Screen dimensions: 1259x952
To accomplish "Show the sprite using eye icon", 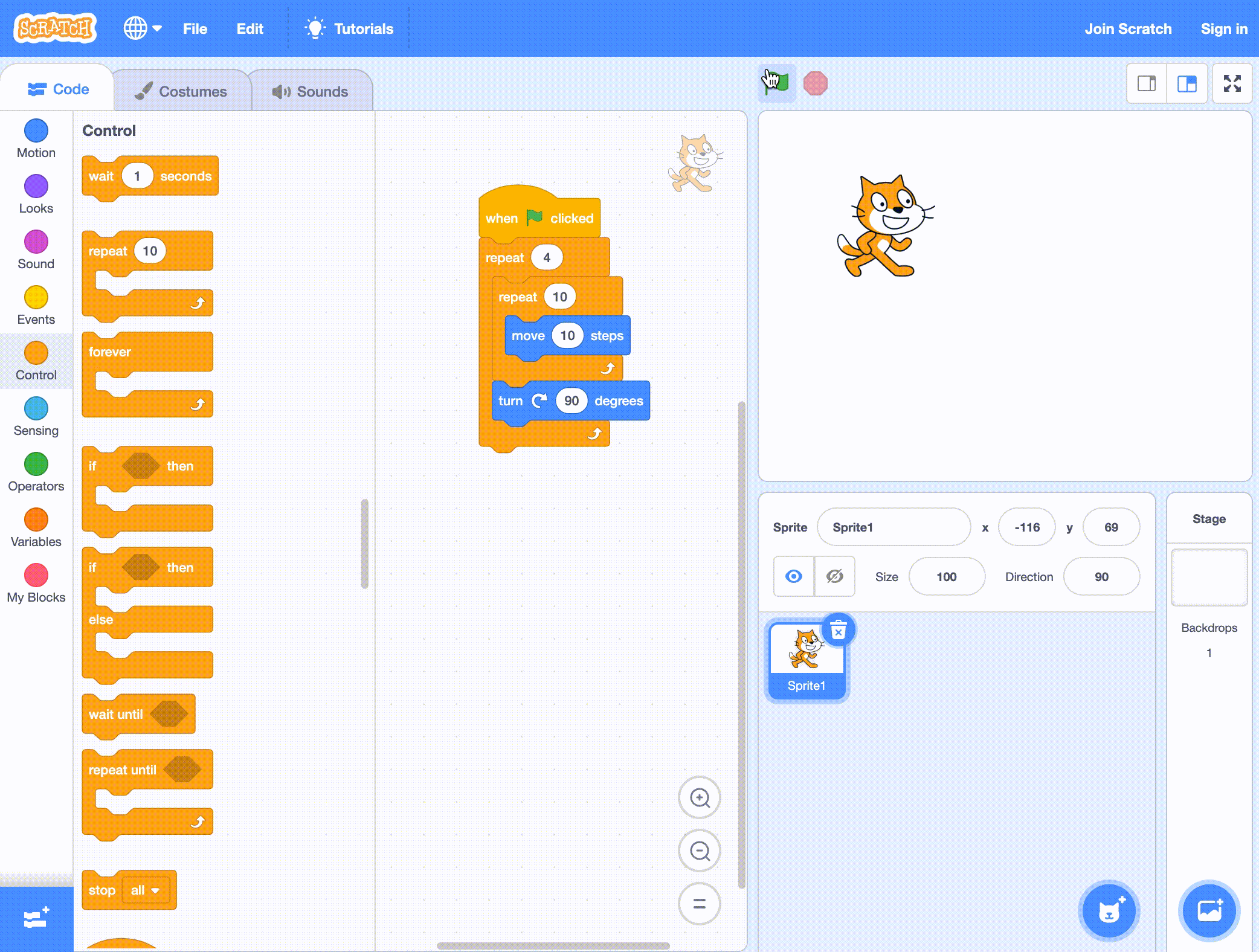I will click(x=794, y=576).
